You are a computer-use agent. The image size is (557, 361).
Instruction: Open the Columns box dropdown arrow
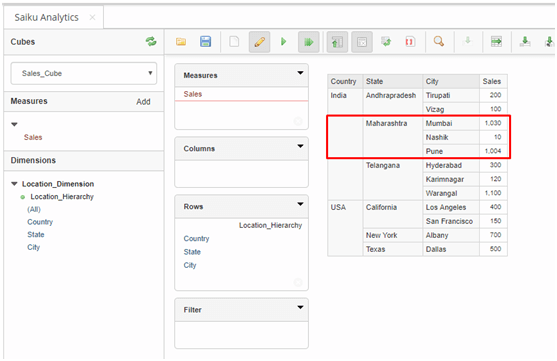pyautogui.click(x=301, y=146)
